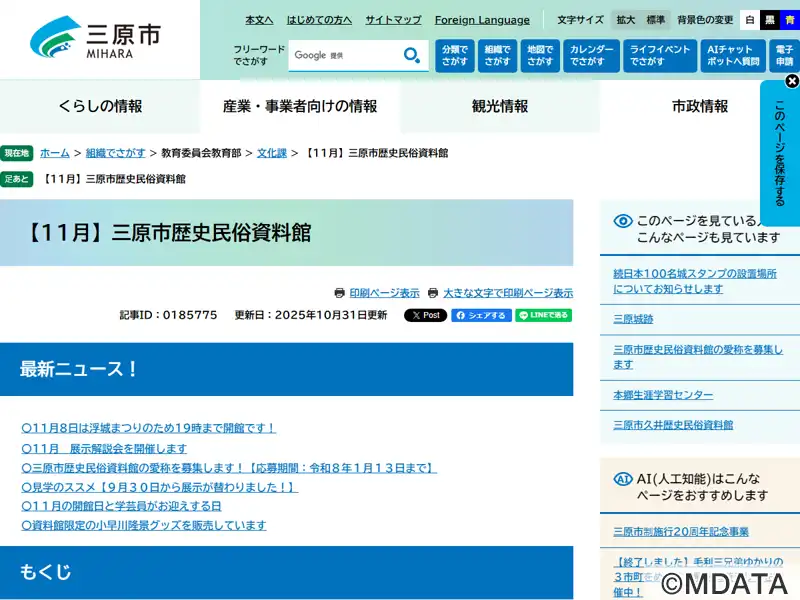Viewport: 800px width, 600px height.
Task: Click the Google search input field
Action: point(343,56)
